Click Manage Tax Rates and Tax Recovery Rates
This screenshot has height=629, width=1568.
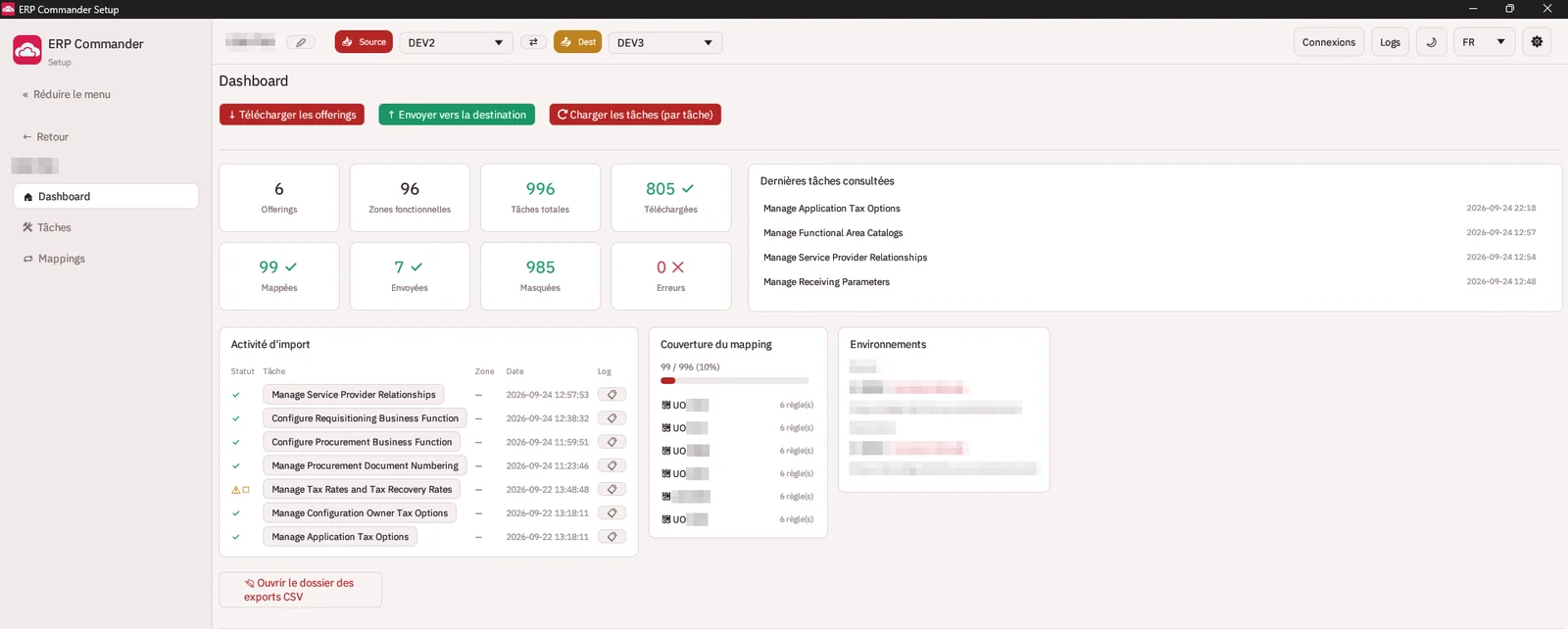(x=362, y=489)
